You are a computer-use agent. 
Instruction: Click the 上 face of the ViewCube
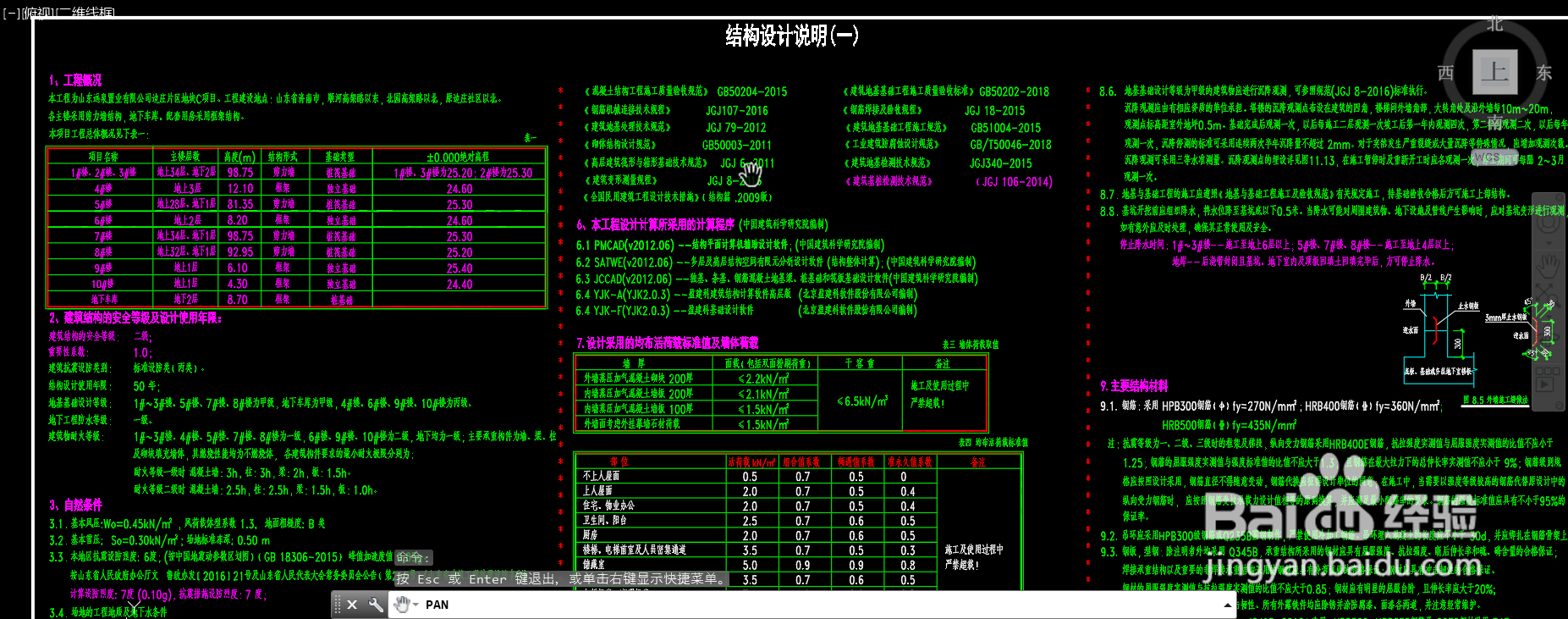1494,71
